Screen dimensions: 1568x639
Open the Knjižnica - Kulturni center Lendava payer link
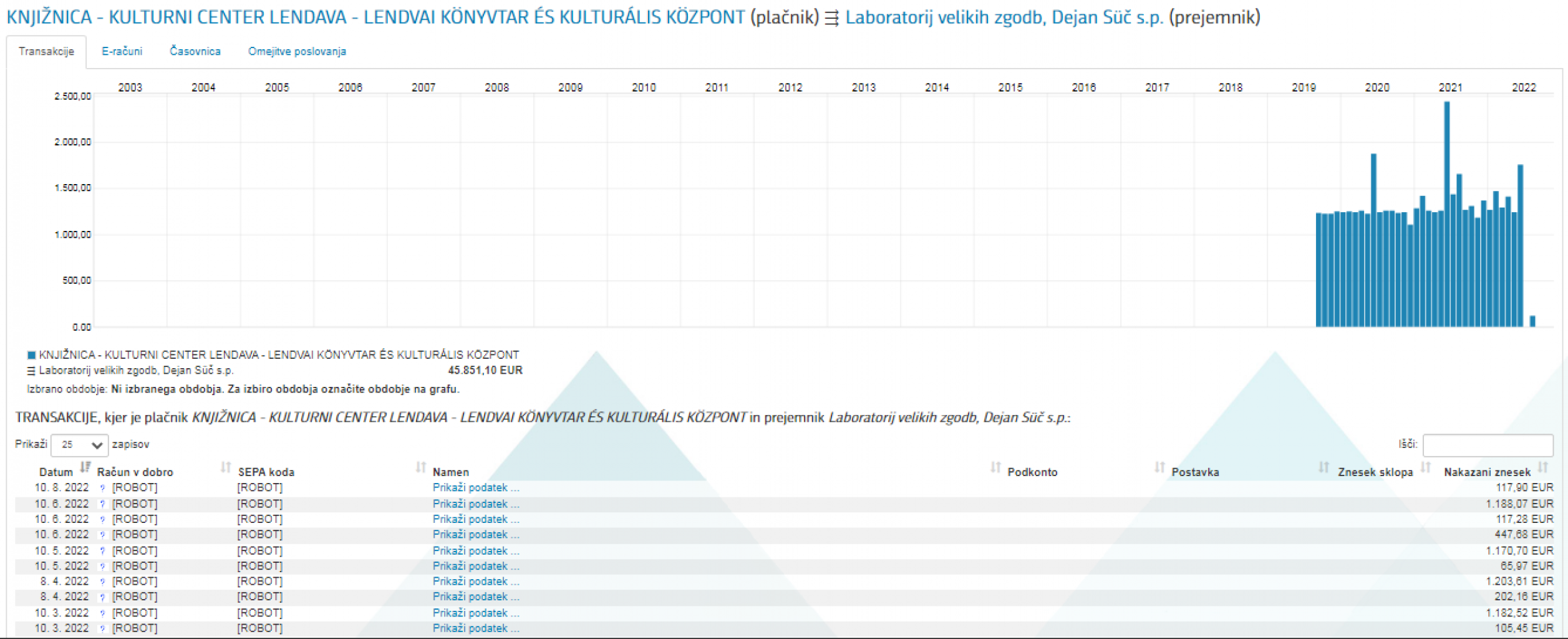(375, 17)
